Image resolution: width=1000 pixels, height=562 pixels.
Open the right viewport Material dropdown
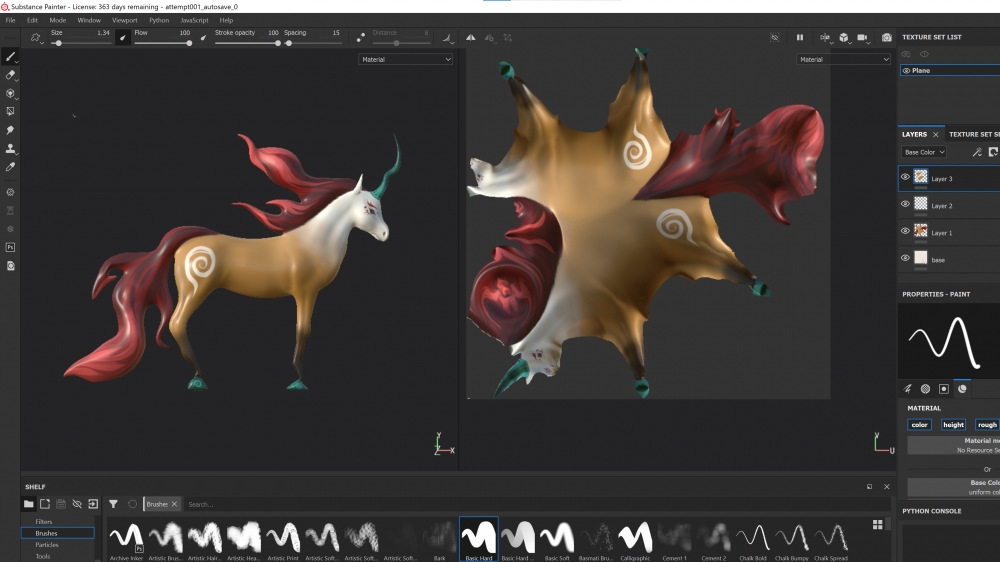pyautogui.click(x=843, y=60)
